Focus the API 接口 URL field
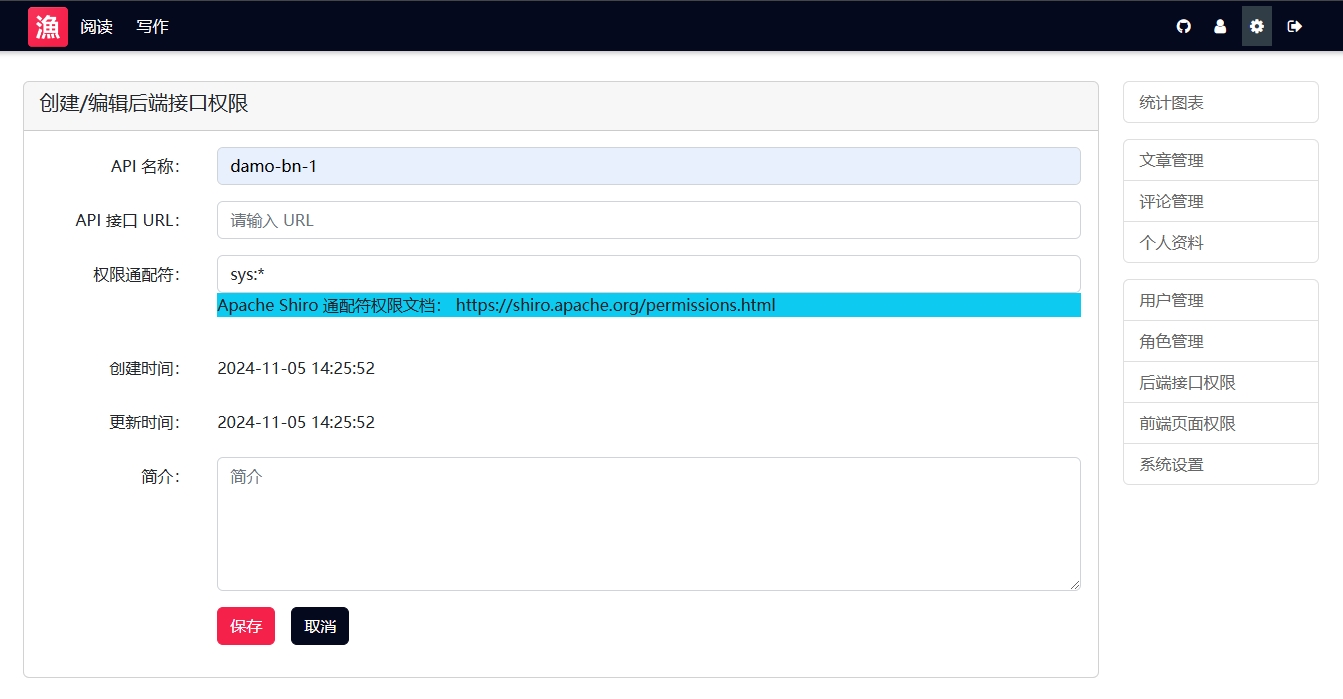 [x=648, y=220]
